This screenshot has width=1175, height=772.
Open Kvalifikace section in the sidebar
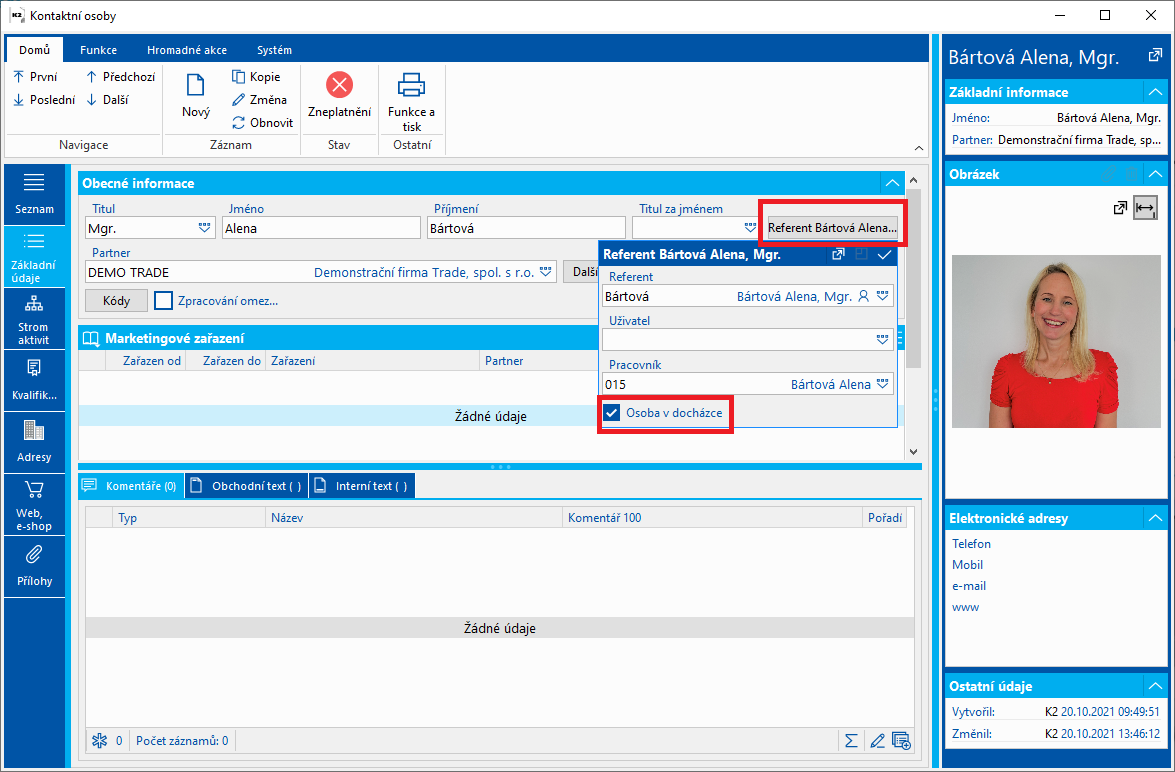point(34,382)
